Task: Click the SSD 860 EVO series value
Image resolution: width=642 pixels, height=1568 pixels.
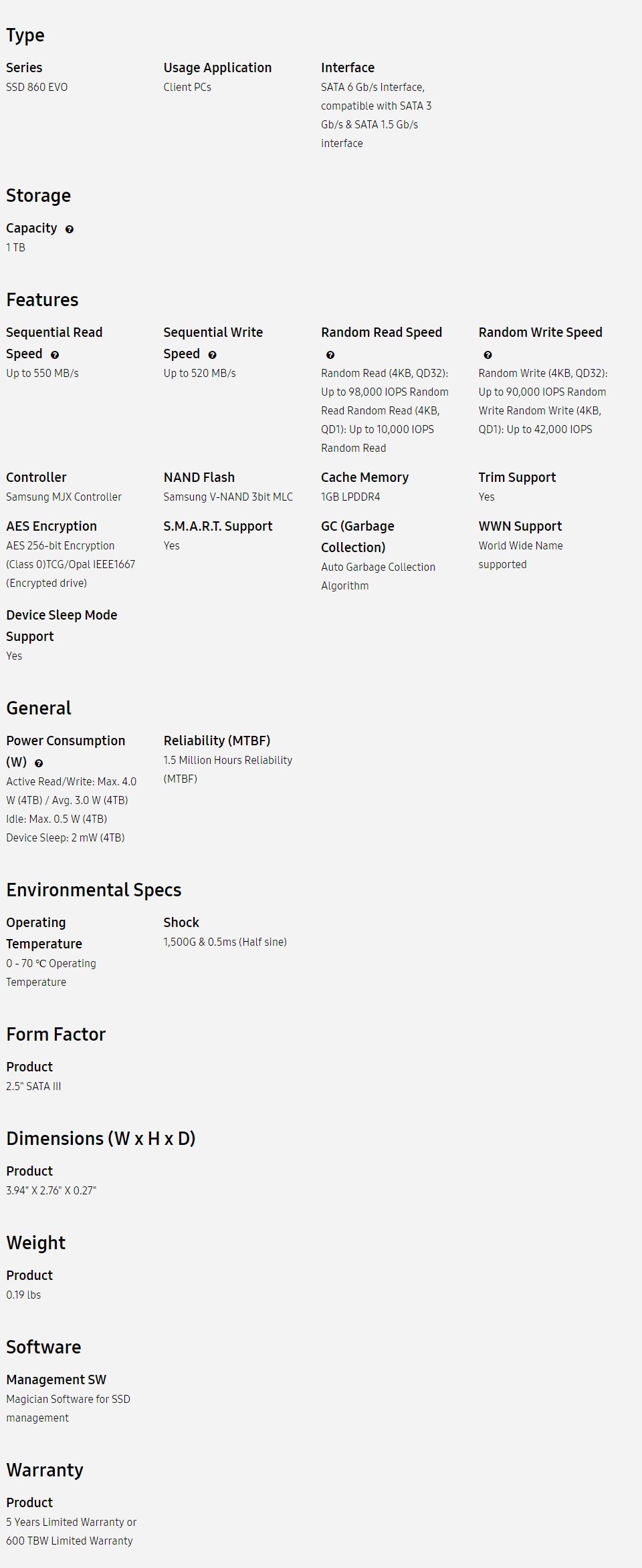Action: pyautogui.click(x=37, y=88)
